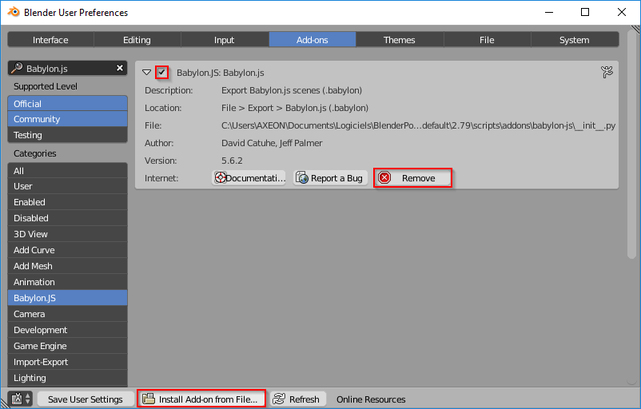
Task: Select the Add Mesh category
Action: pos(67,266)
